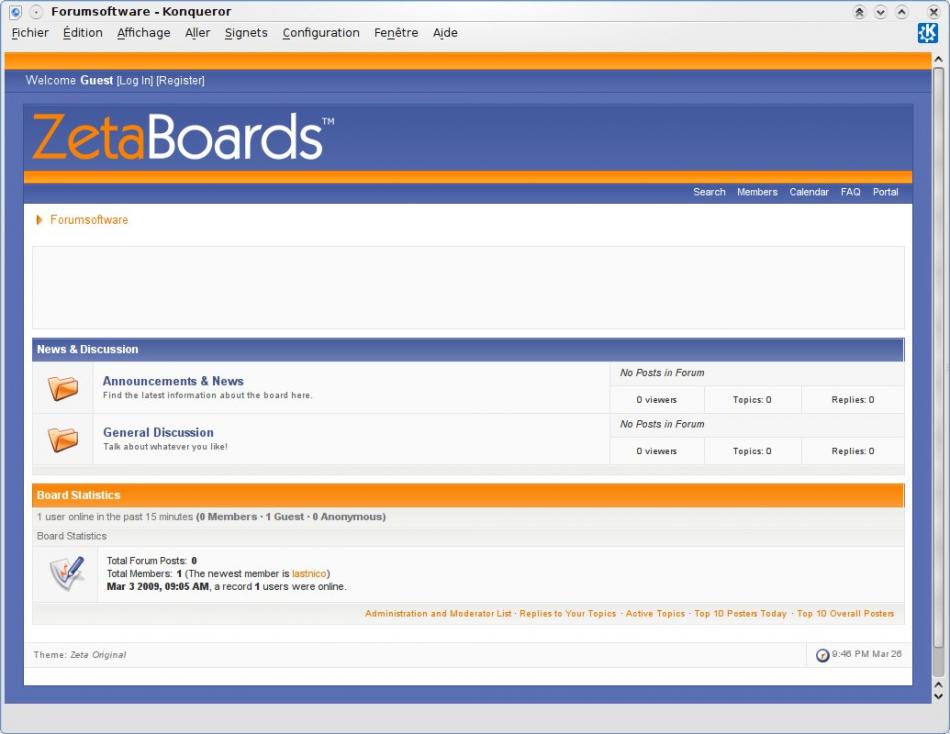Click the Announcements & News folder icon
The height and width of the screenshot is (734, 950).
click(63, 388)
